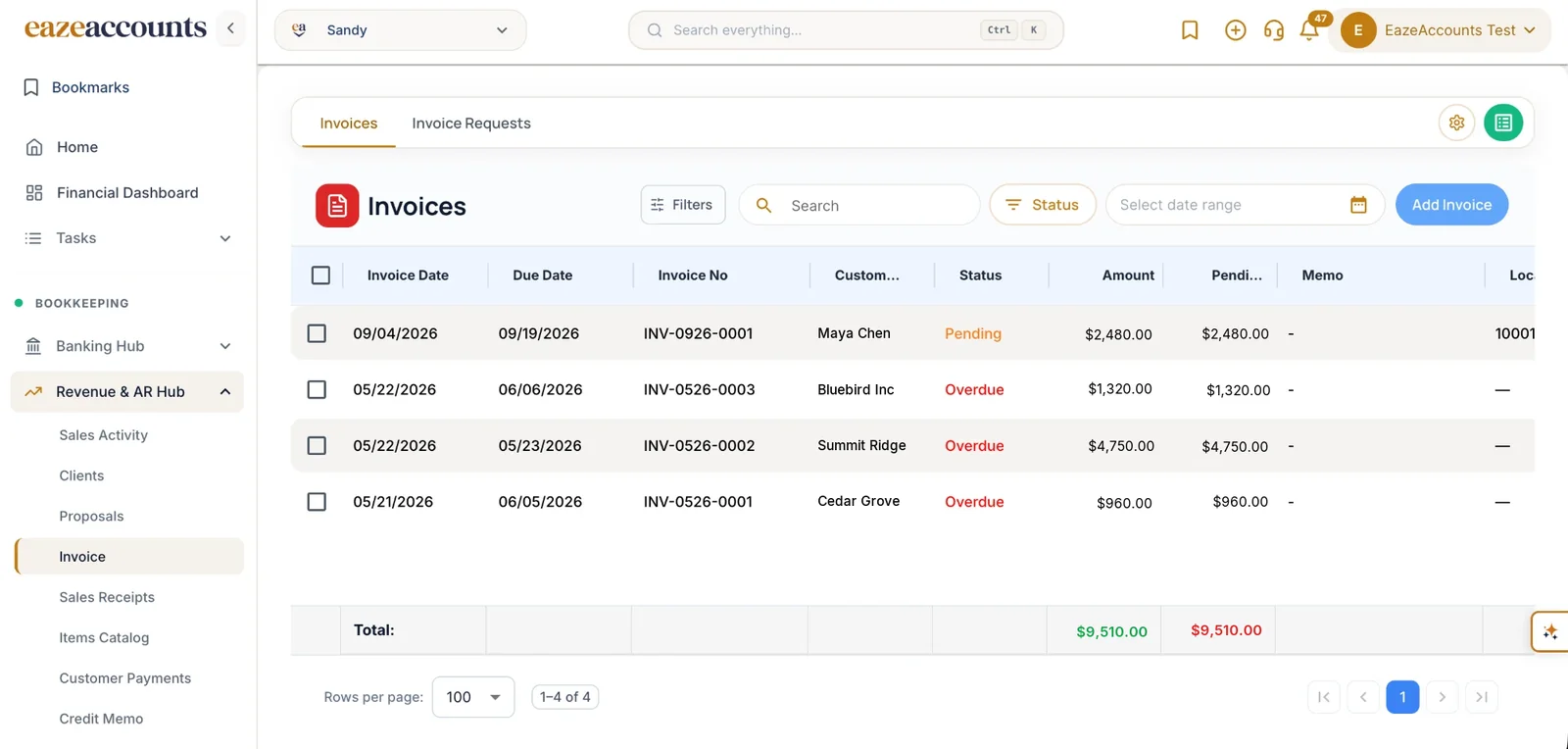The width and height of the screenshot is (1568, 749).
Task: Click the Search everything field
Action: click(846, 30)
